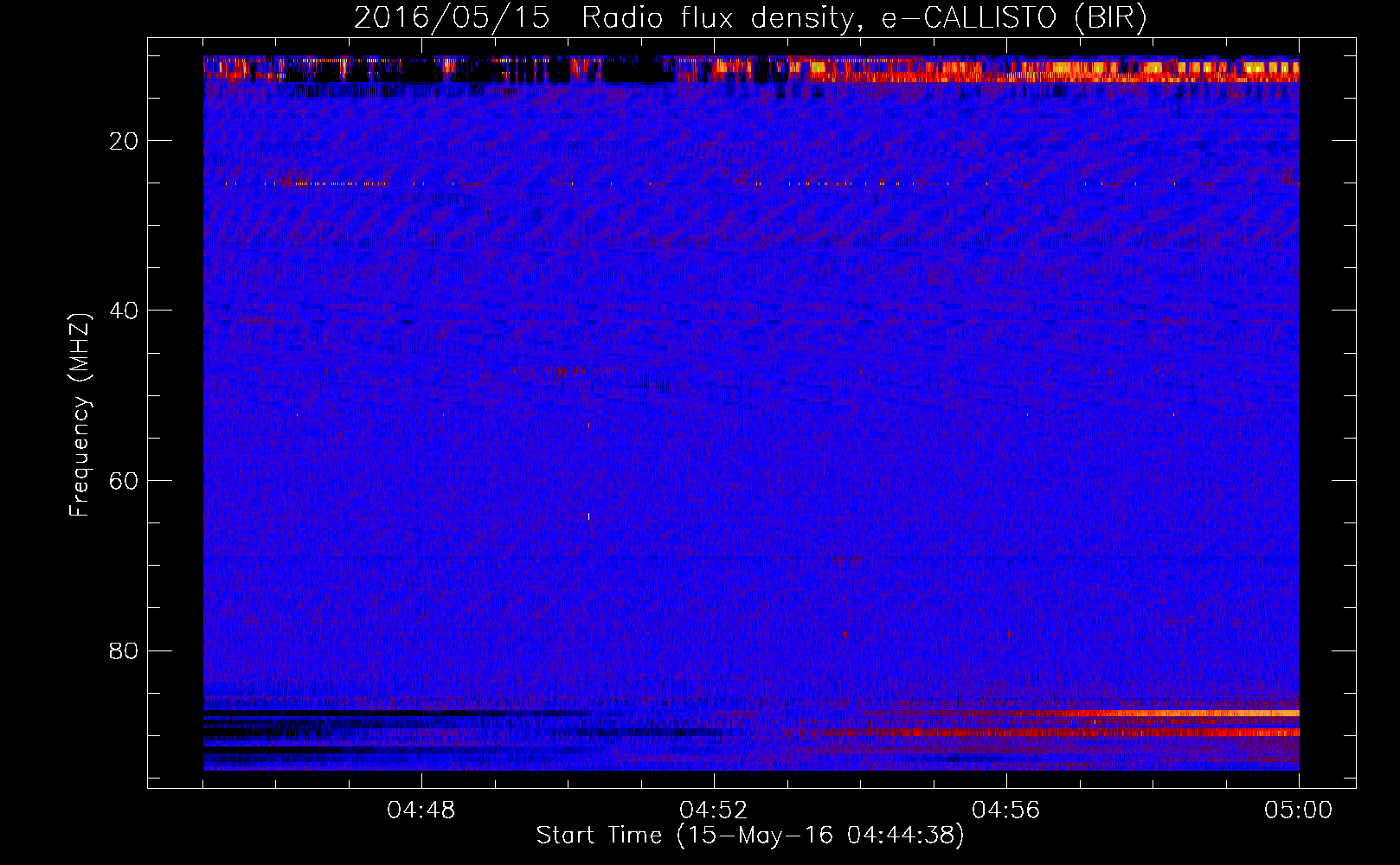Click the 05:00 time tick label

(1299, 811)
